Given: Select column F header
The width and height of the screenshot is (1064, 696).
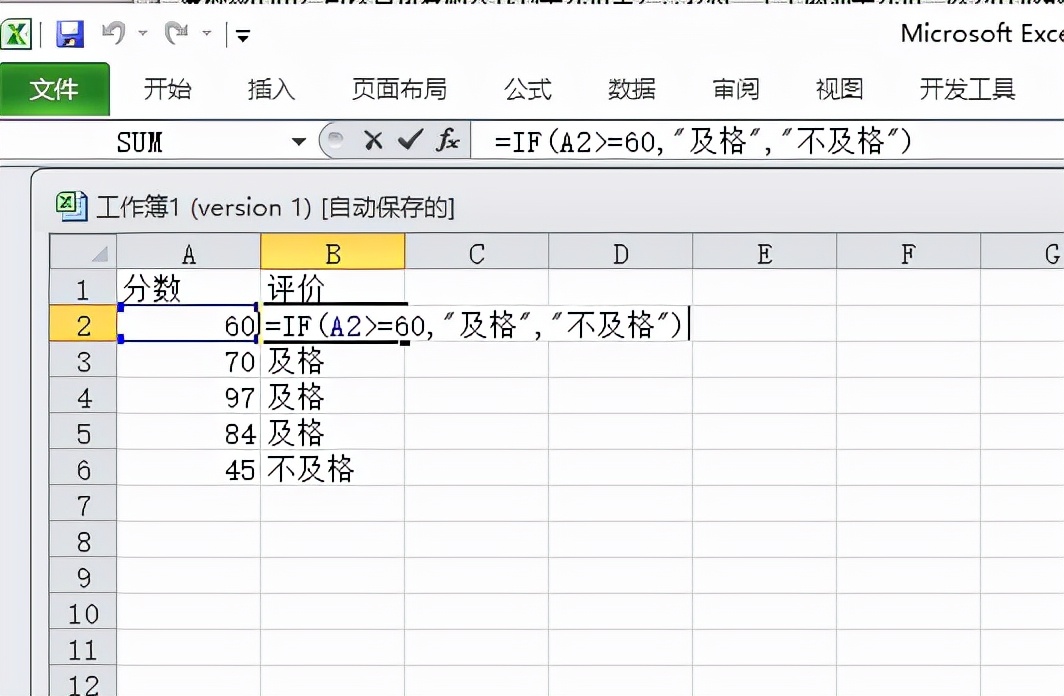Looking at the screenshot, I should click(x=908, y=253).
